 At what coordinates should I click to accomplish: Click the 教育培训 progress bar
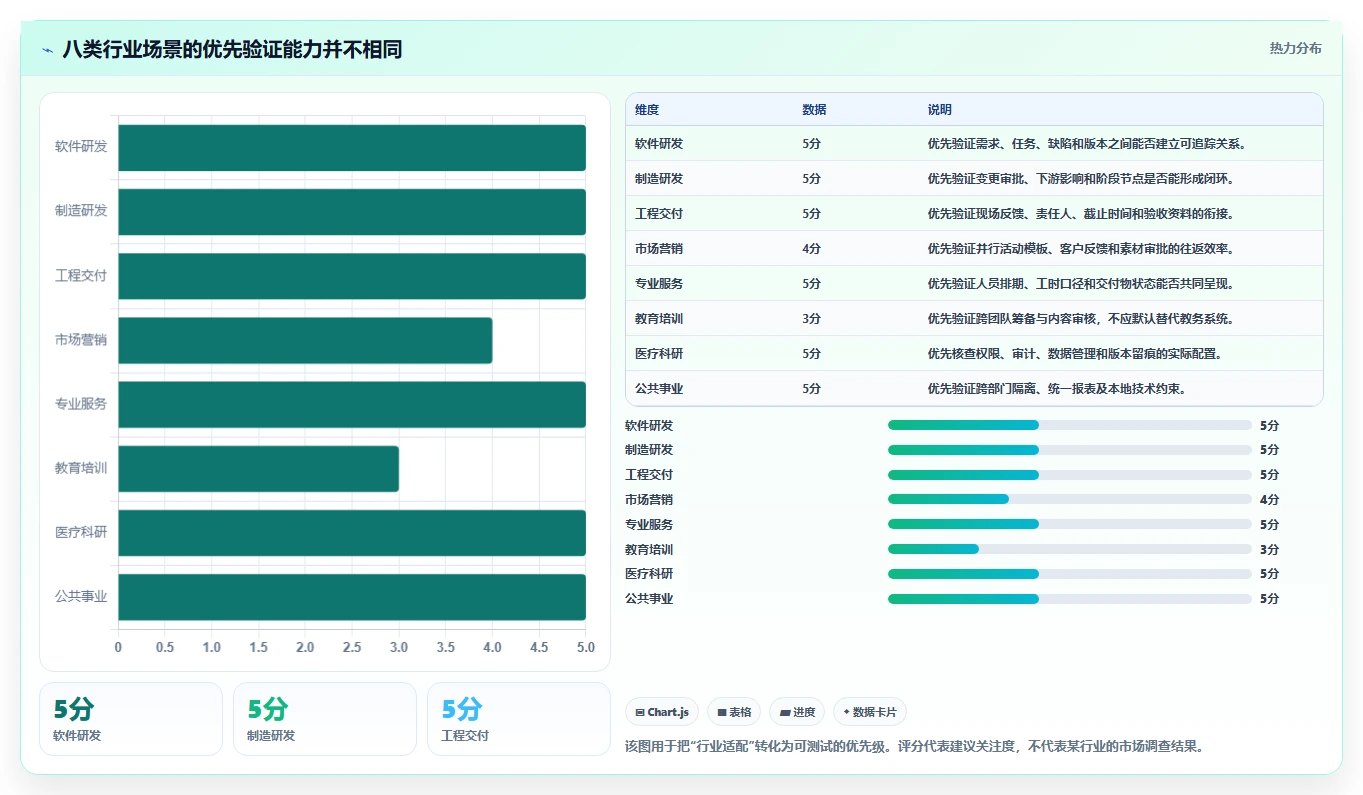tap(1070, 549)
